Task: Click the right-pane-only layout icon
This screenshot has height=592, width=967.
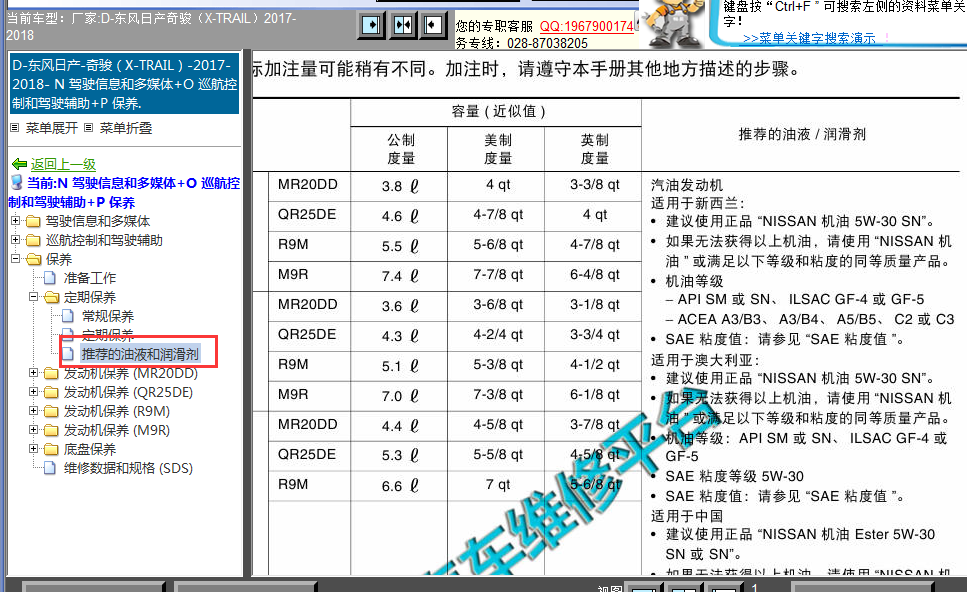Action: tap(433, 25)
